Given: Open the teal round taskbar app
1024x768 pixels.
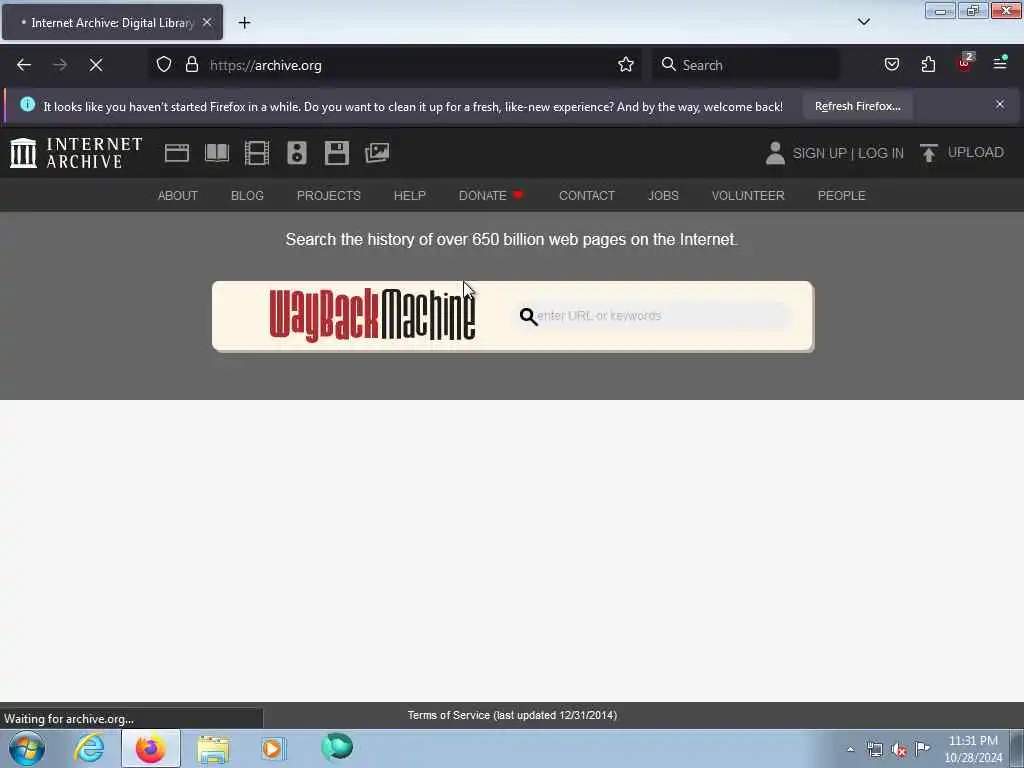Looking at the screenshot, I should (x=337, y=747).
